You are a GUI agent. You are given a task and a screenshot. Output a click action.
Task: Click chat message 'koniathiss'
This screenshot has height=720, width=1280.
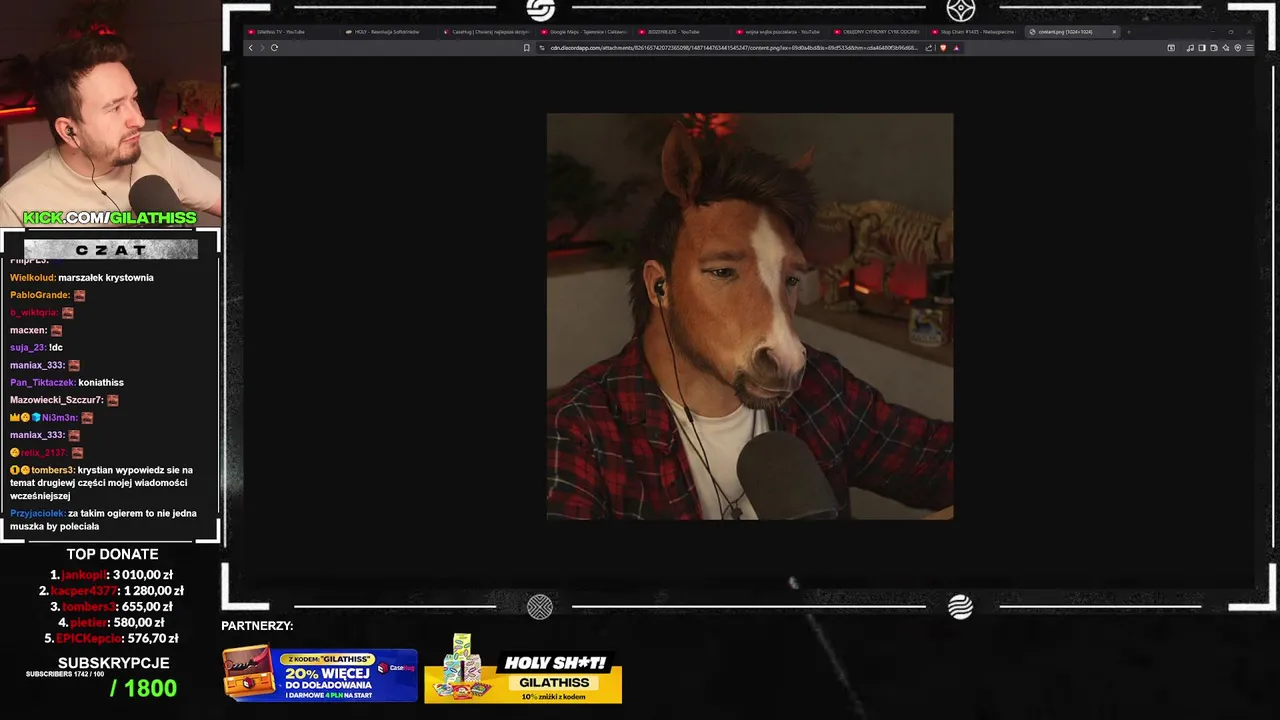click(101, 382)
